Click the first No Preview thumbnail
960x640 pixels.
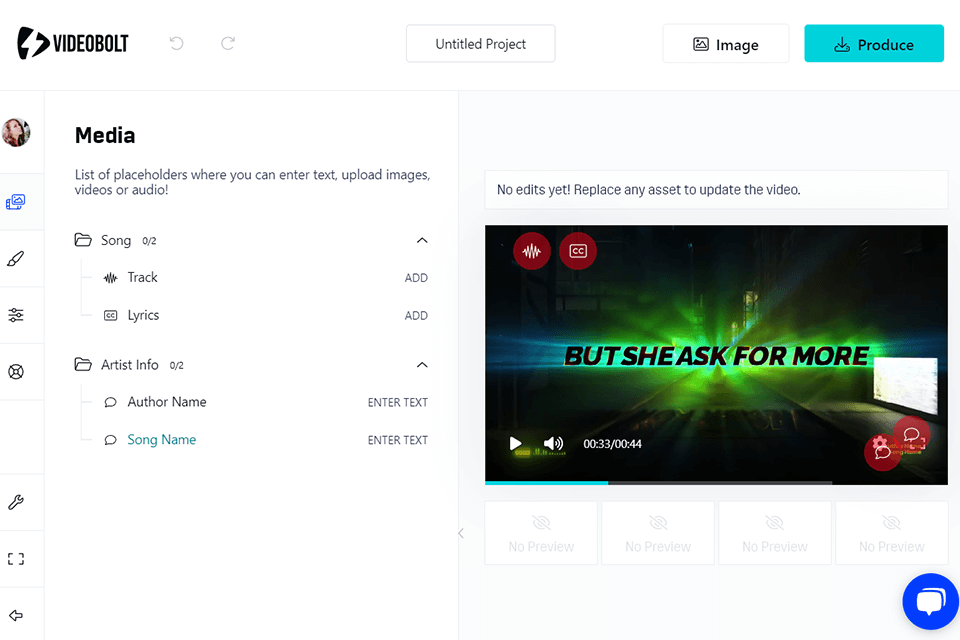click(x=541, y=533)
